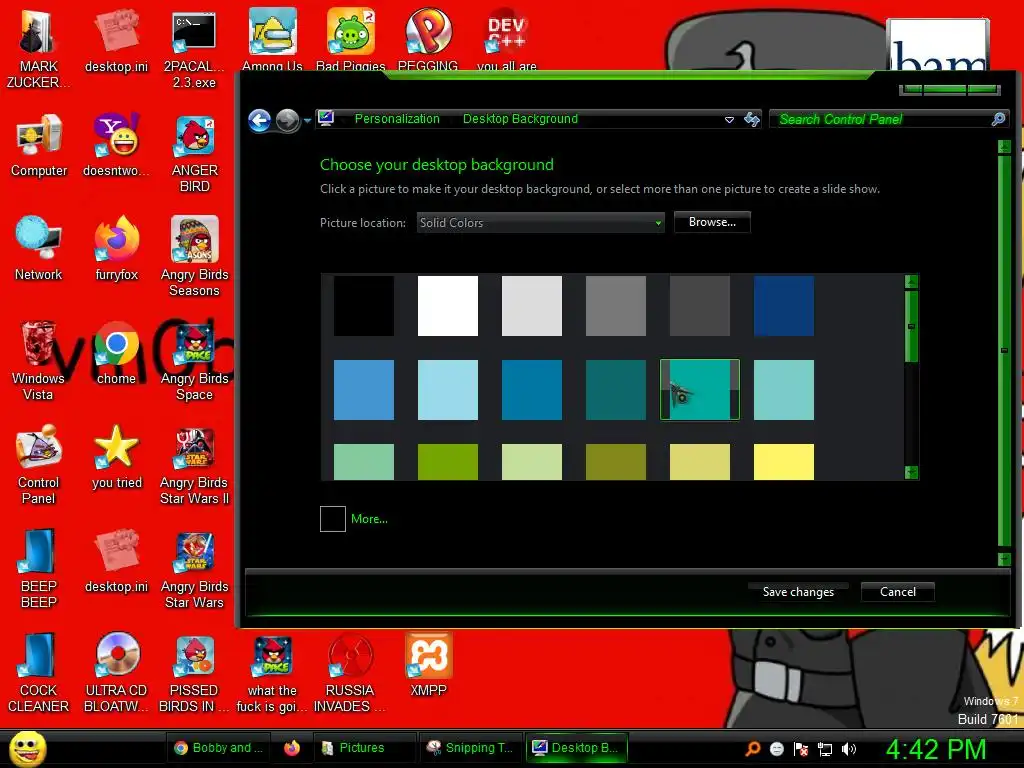Click the 4:42 PM clock
Image resolution: width=1024 pixels, height=768 pixels.
[x=936, y=749]
